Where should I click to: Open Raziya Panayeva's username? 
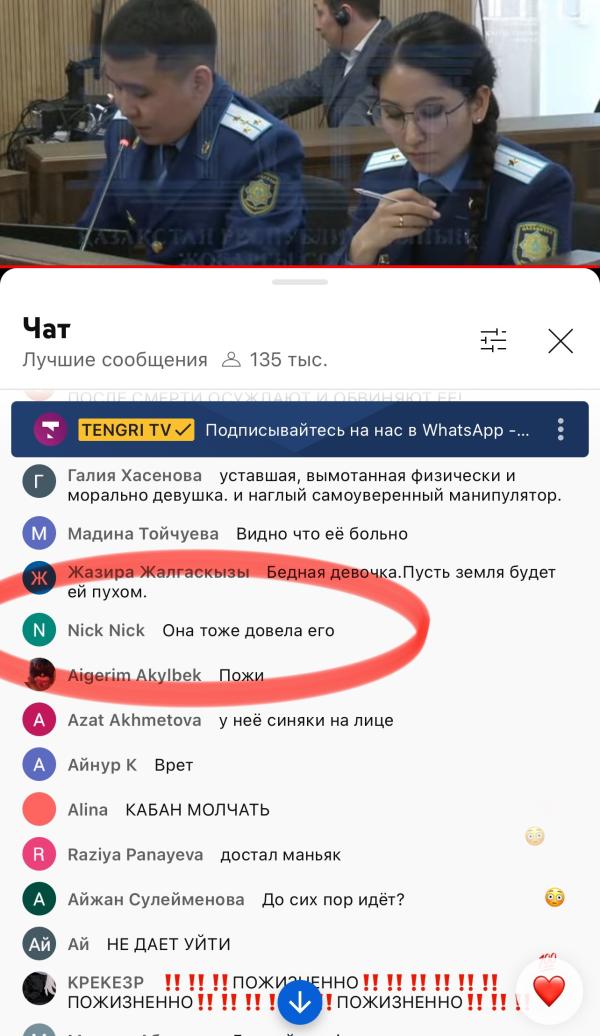click(x=135, y=854)
